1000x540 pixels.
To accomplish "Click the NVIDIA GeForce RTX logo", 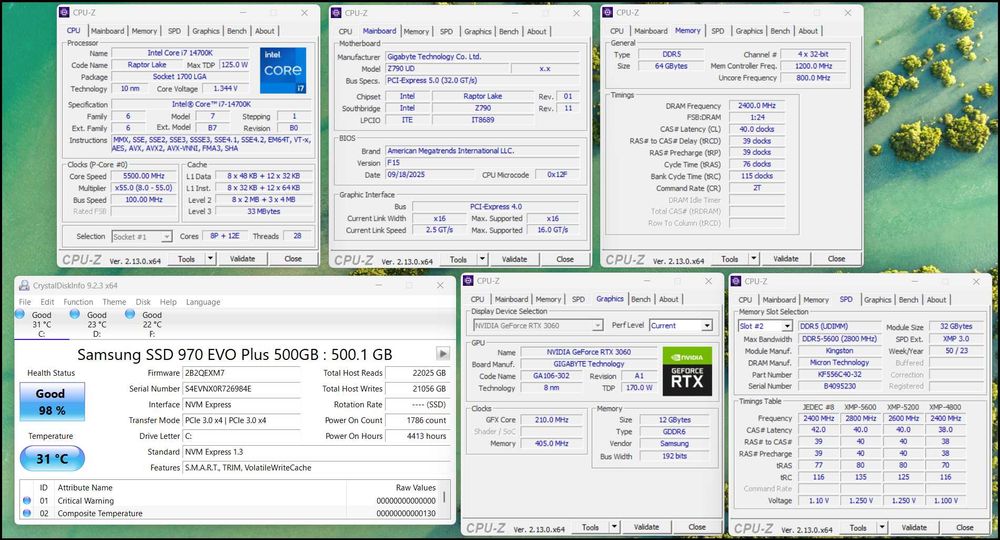I will (x=687, y=371).
